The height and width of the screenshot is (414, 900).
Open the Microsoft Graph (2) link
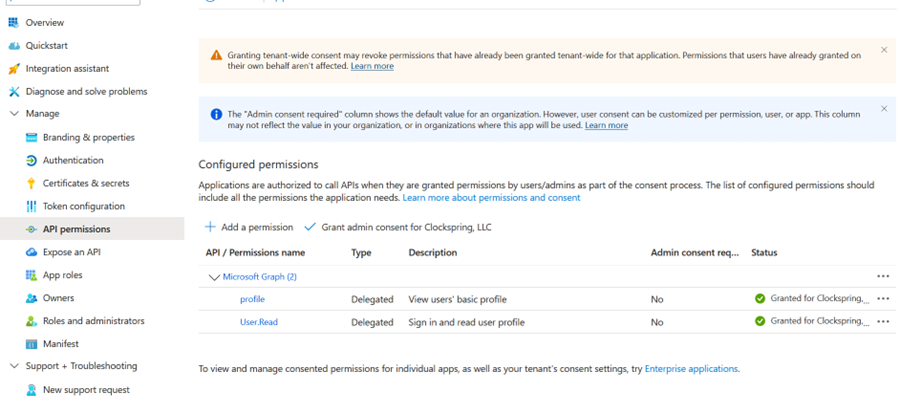(259, 277)
